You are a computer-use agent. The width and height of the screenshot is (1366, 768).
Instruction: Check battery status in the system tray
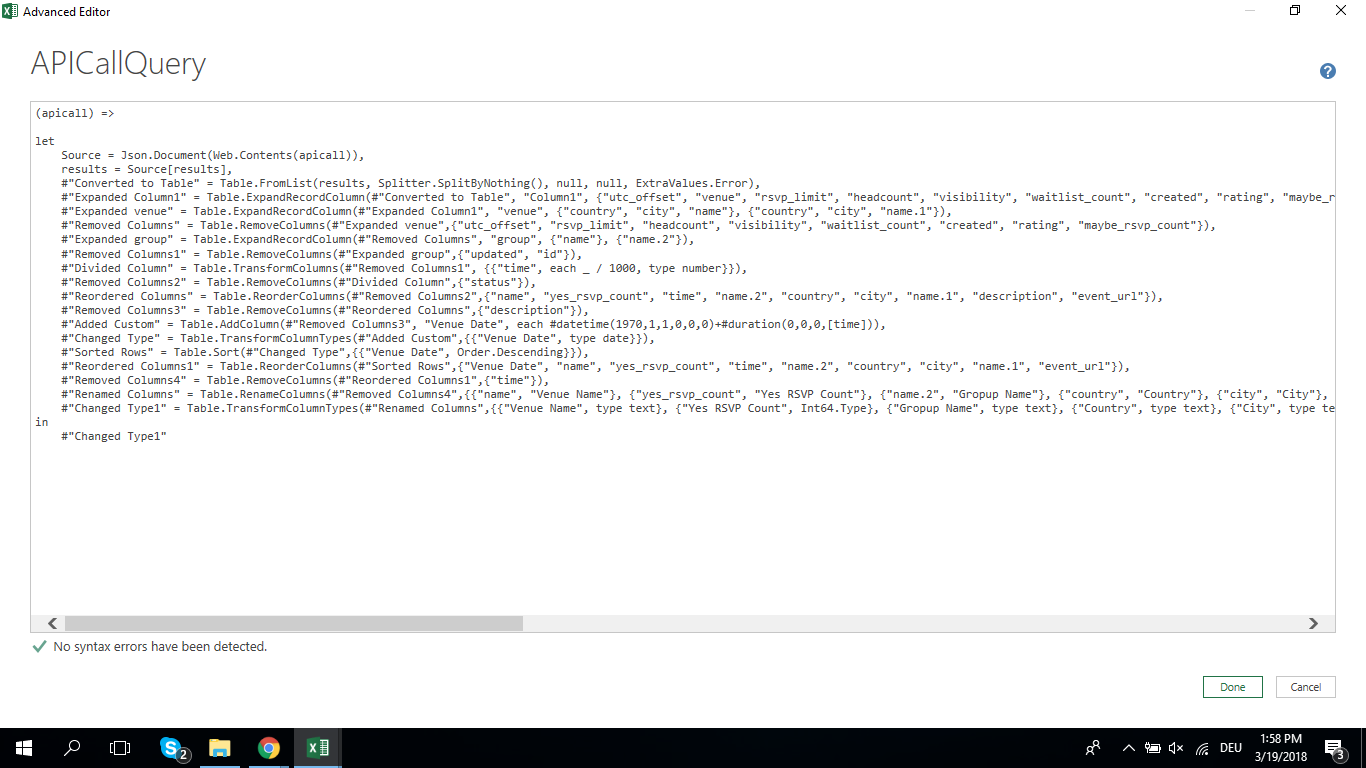tap(1151, 747)
